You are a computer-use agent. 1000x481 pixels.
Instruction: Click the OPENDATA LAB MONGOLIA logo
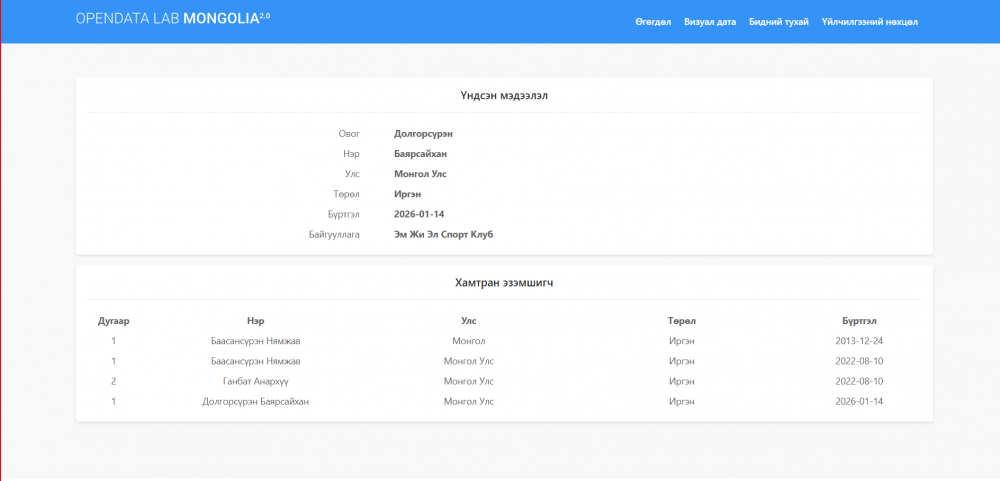pyautogui.click(x=172, y=19)
